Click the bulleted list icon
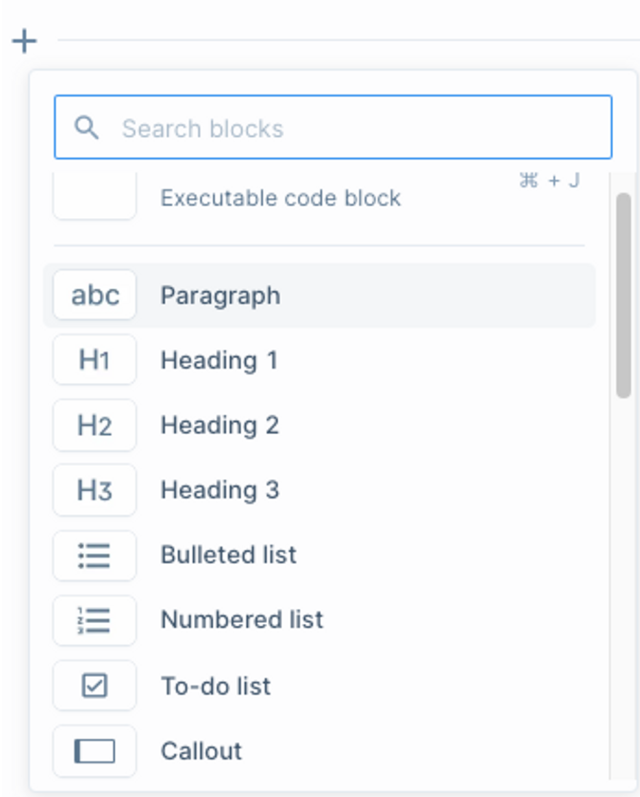This screenshot has width=640, height=797. pos(95,555)
